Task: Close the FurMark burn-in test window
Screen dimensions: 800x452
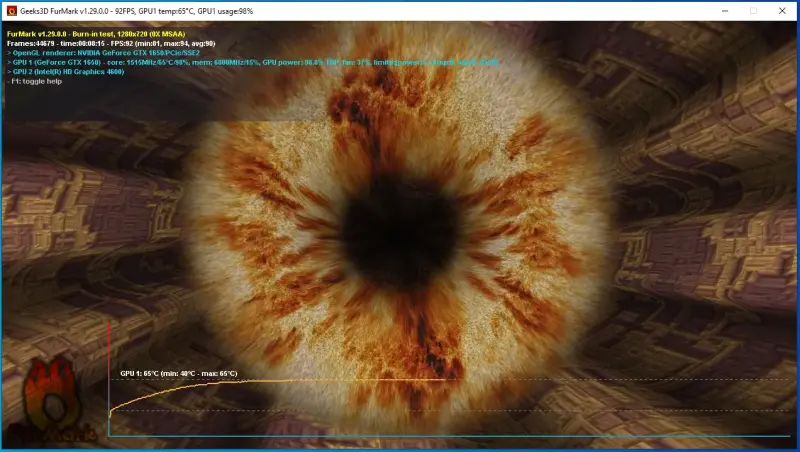Action: (x=783, y=10)
